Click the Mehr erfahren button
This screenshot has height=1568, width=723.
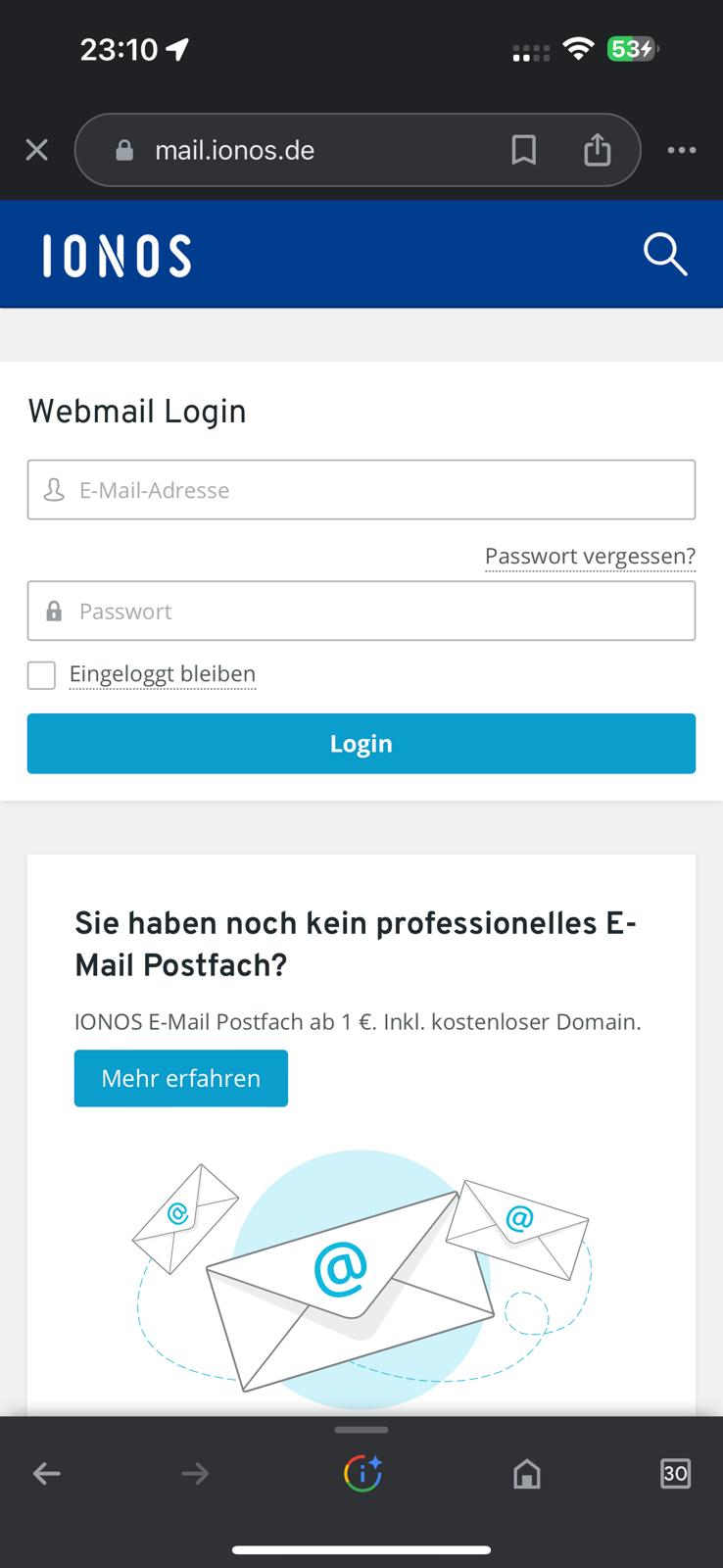(181, 1078)
